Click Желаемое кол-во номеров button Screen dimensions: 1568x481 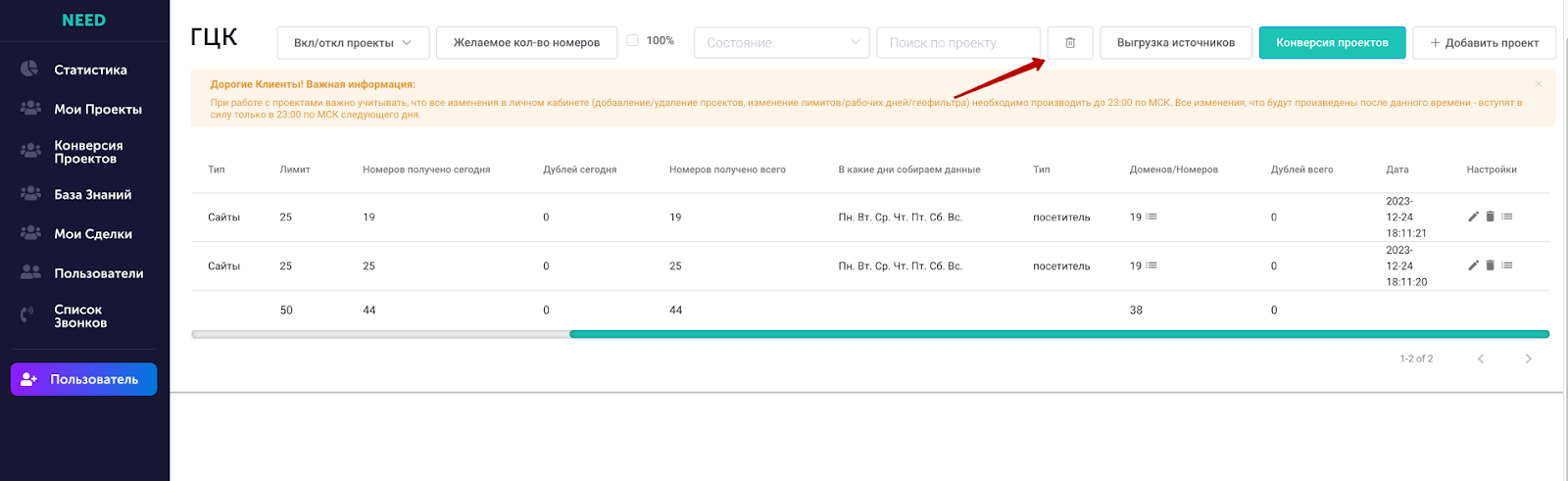526,43
